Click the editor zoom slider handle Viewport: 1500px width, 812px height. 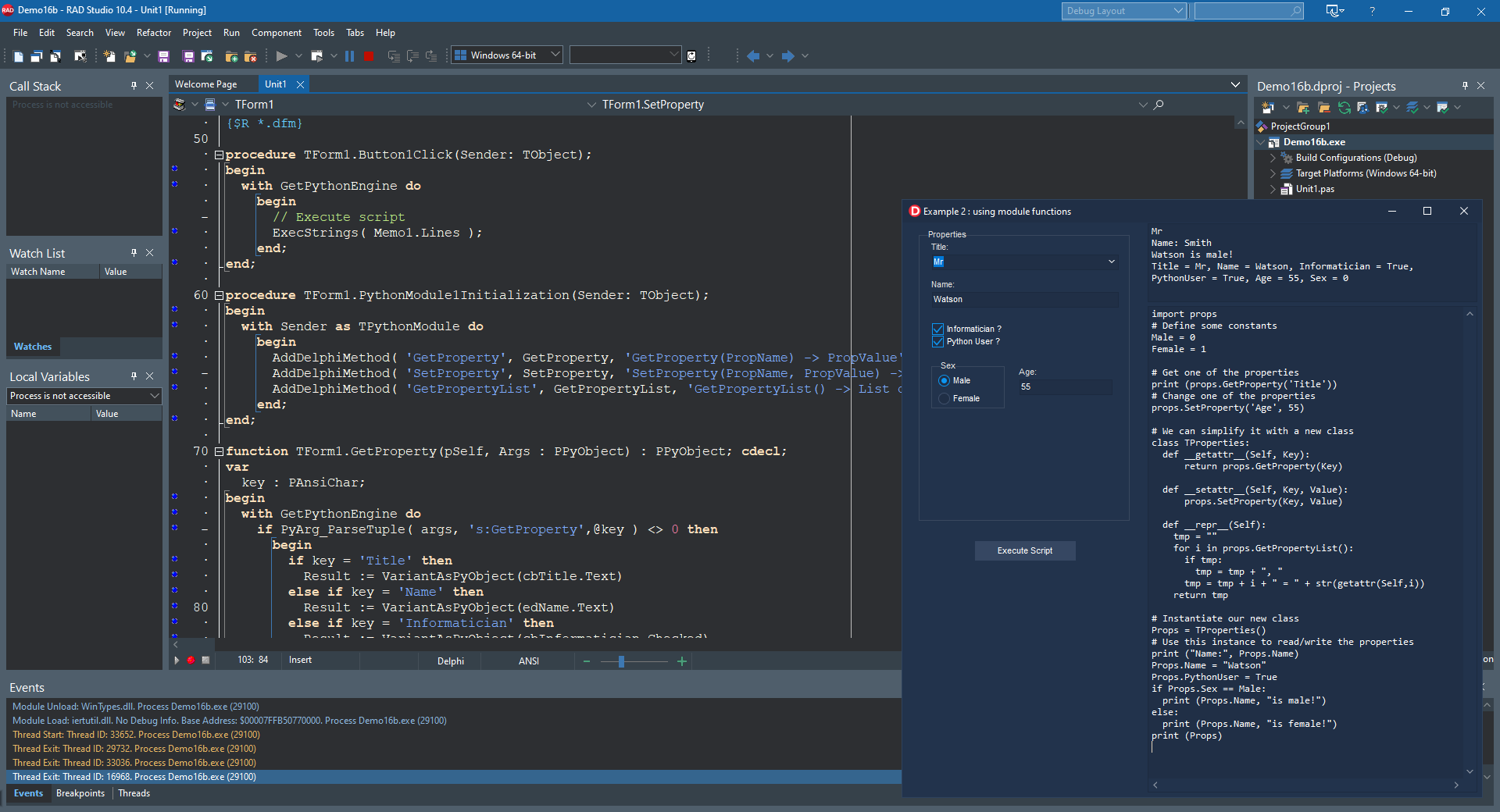[x=621, y=661]
